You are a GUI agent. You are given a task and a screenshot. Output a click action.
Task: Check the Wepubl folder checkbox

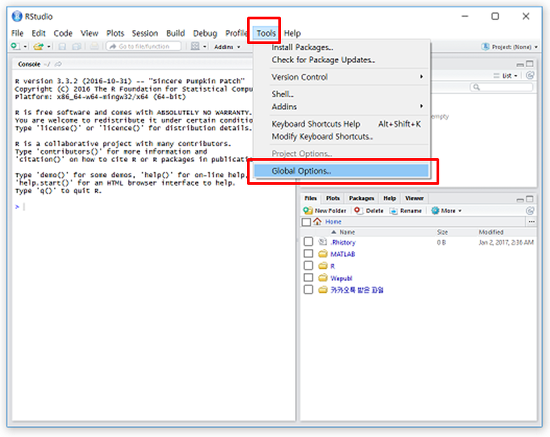coord(308,278)
